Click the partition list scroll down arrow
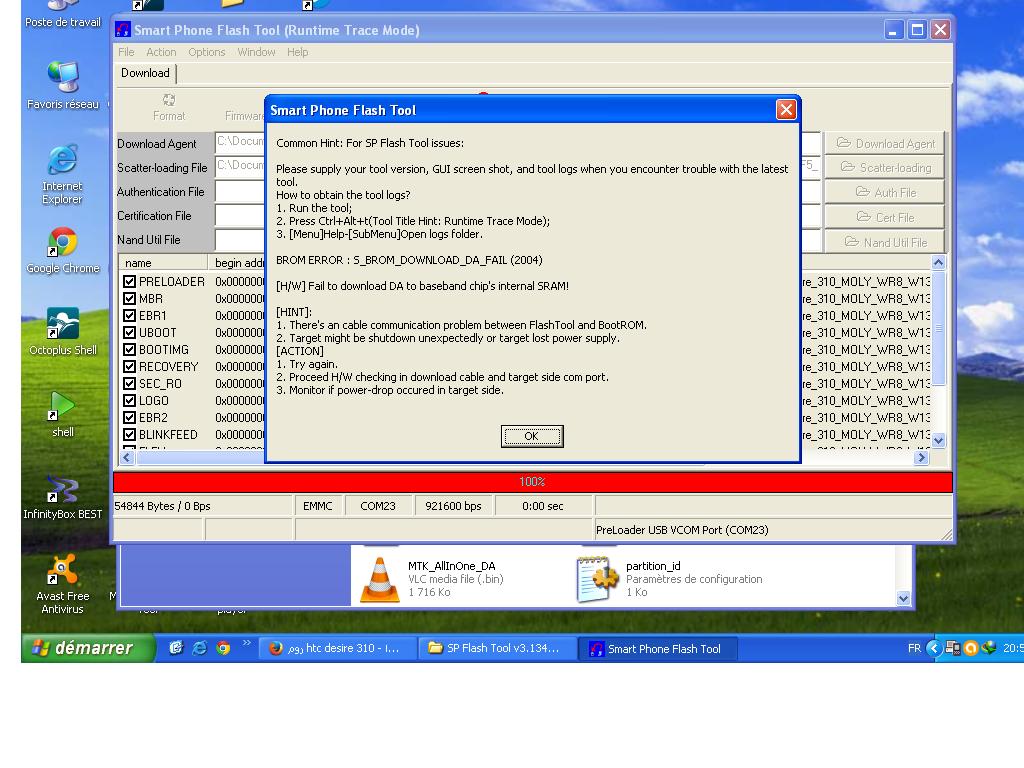This screenshot has height=768, width=1024. click(938, 441)
